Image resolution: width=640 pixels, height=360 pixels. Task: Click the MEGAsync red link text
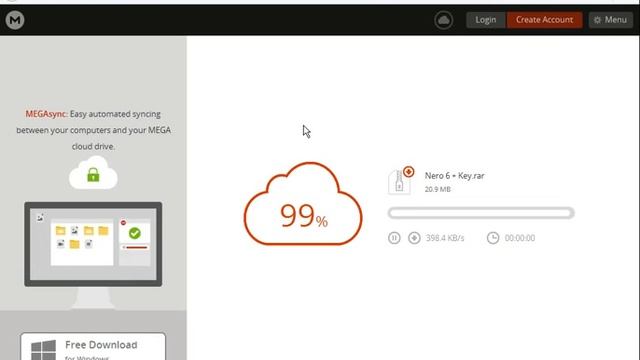(x=47, y=114)
